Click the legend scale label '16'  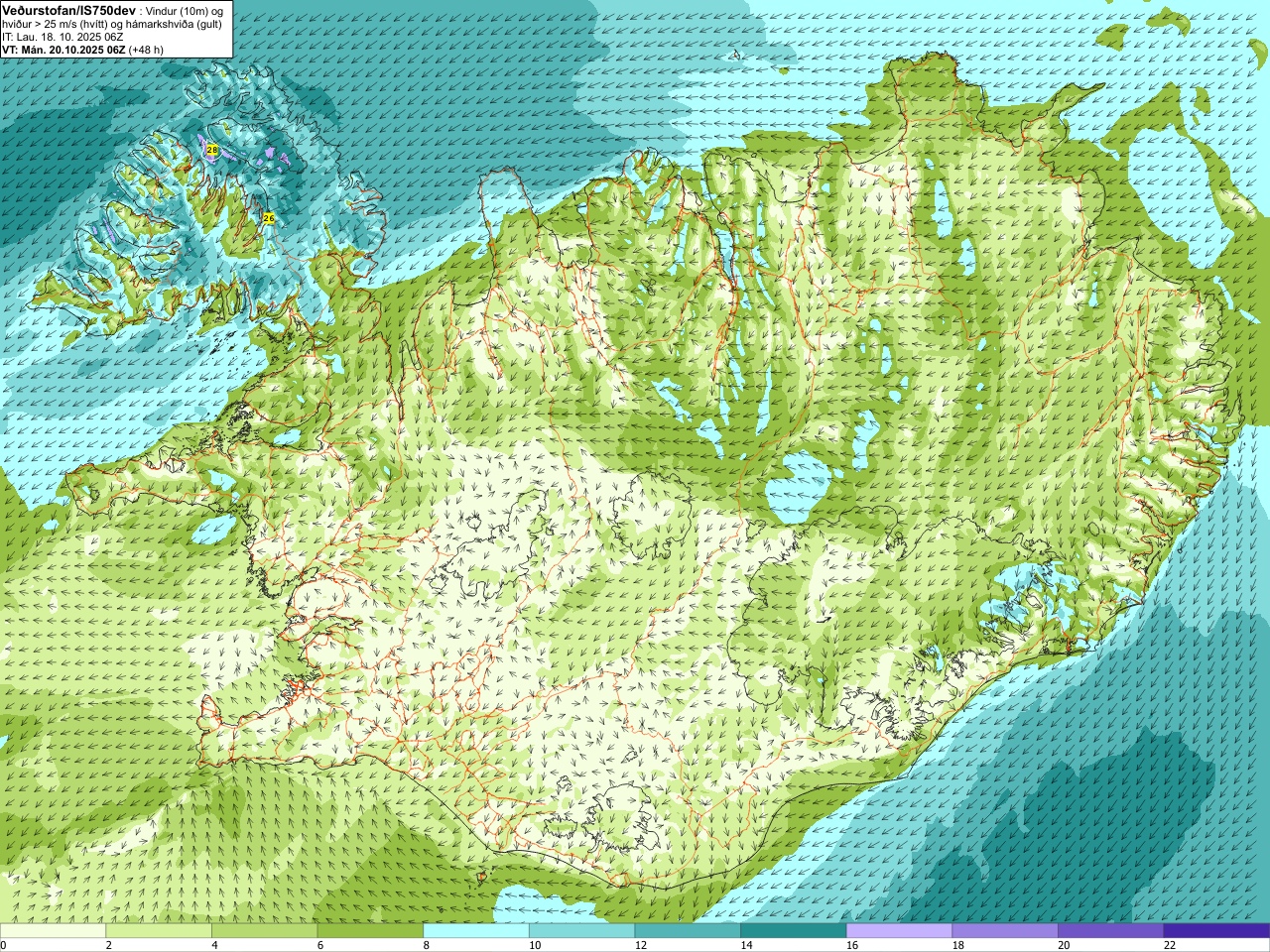click(x=852, y=945)
